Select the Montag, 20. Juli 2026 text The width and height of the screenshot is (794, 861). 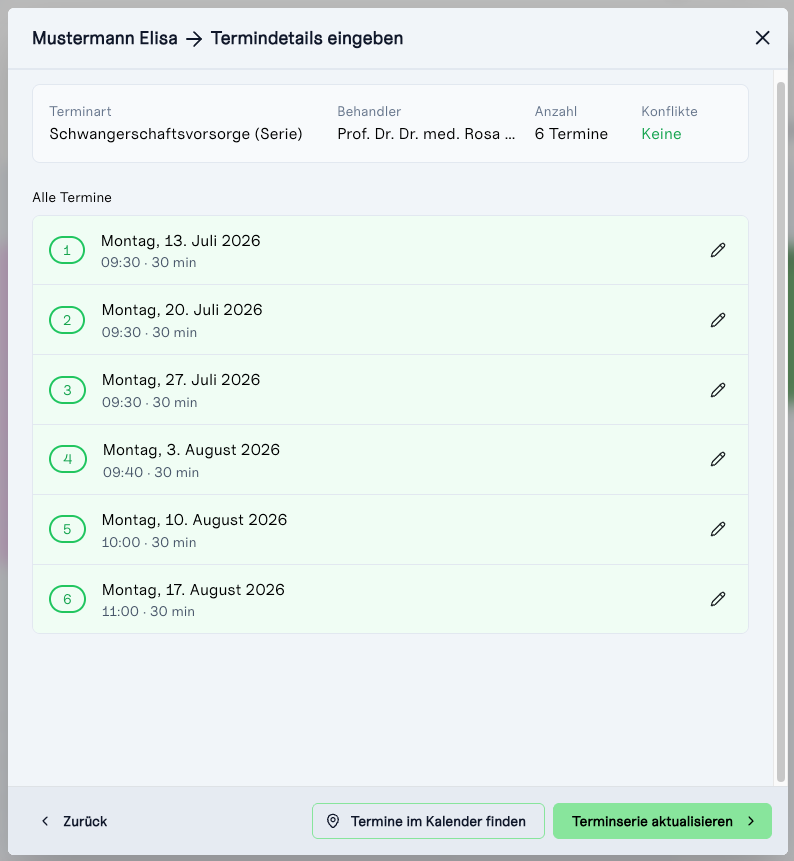(x=182, y=310)
